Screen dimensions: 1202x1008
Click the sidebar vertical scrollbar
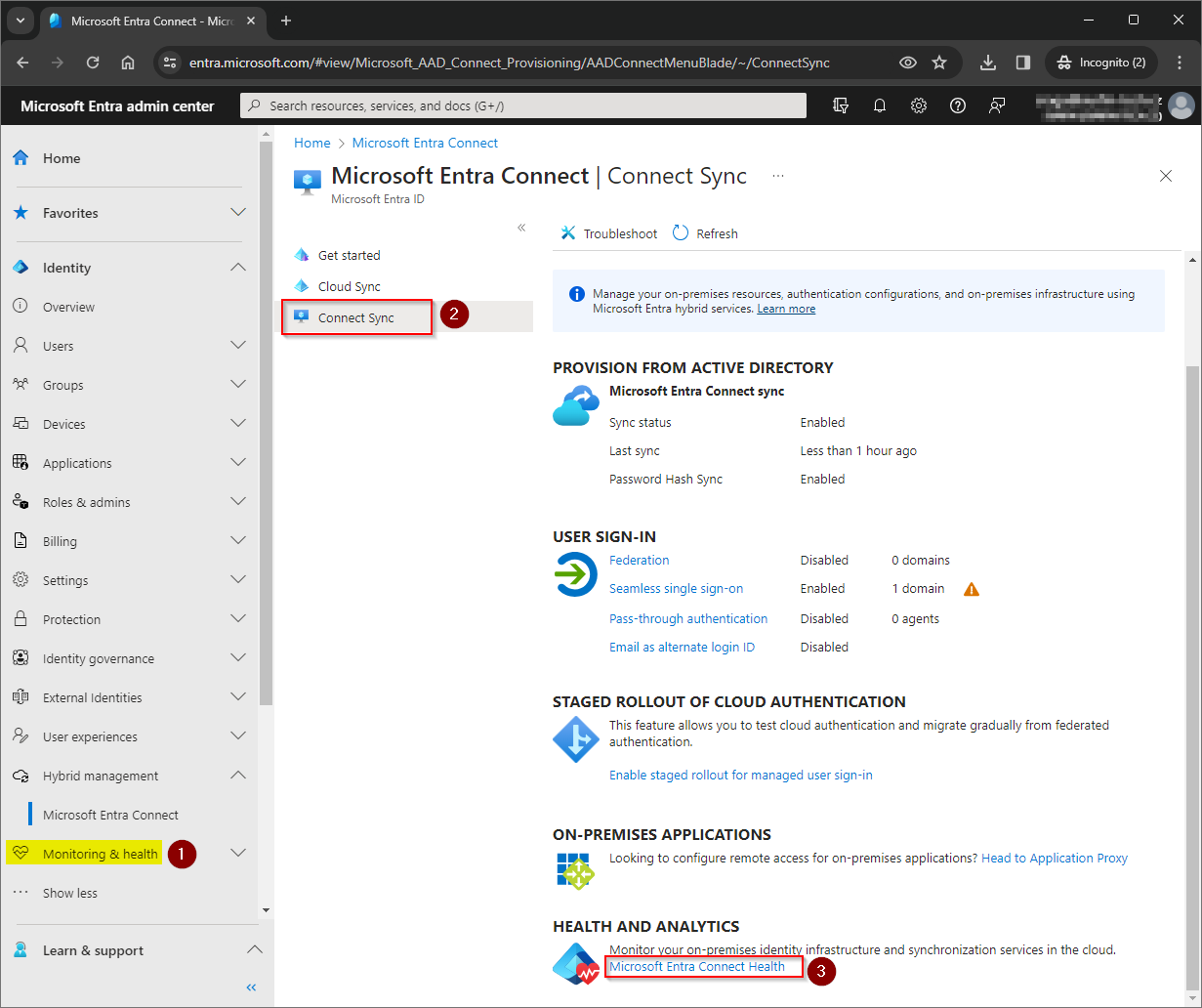pyautogui.click(x=267, y=423)
